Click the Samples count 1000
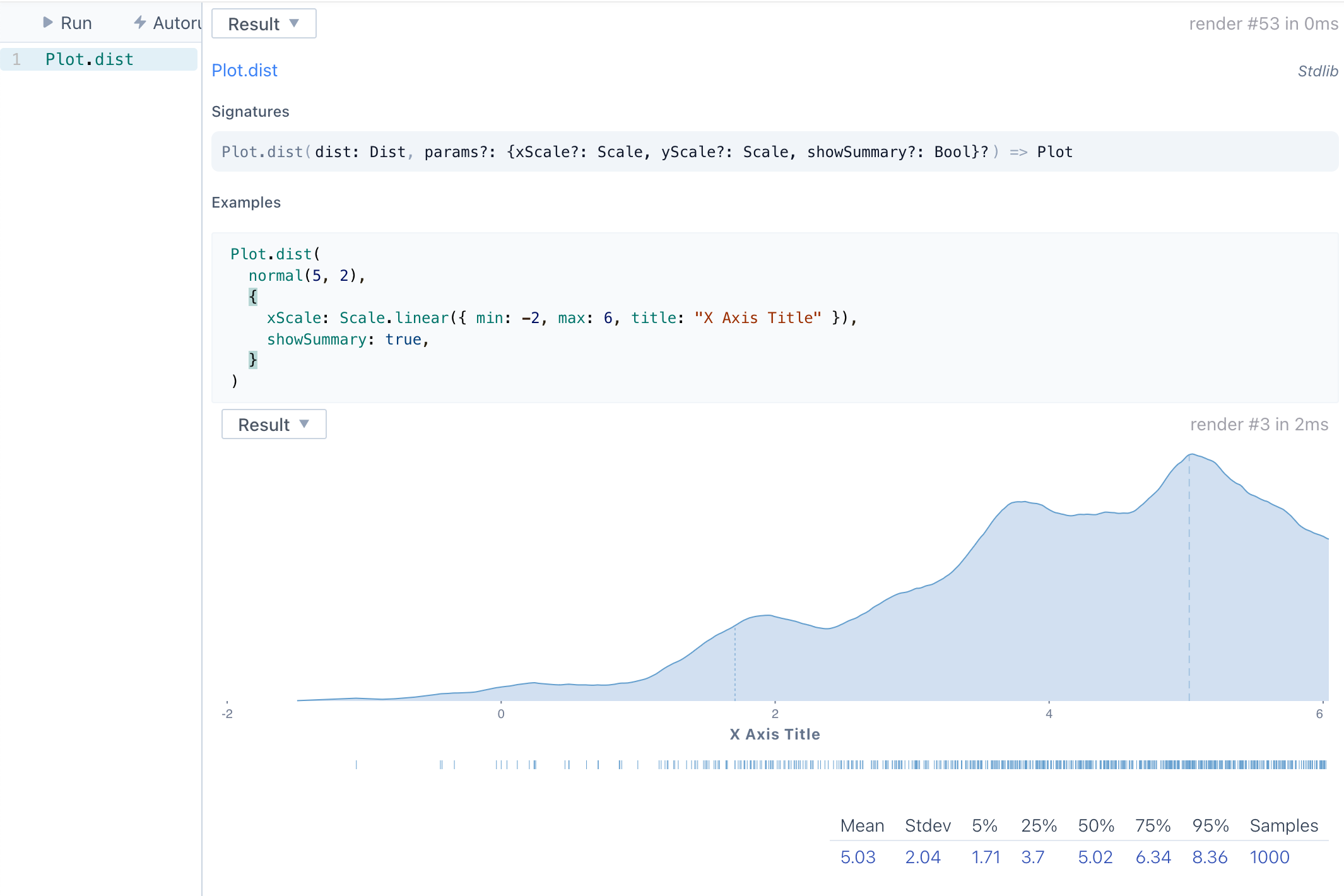1344x896 pixels. [1269, 857]
